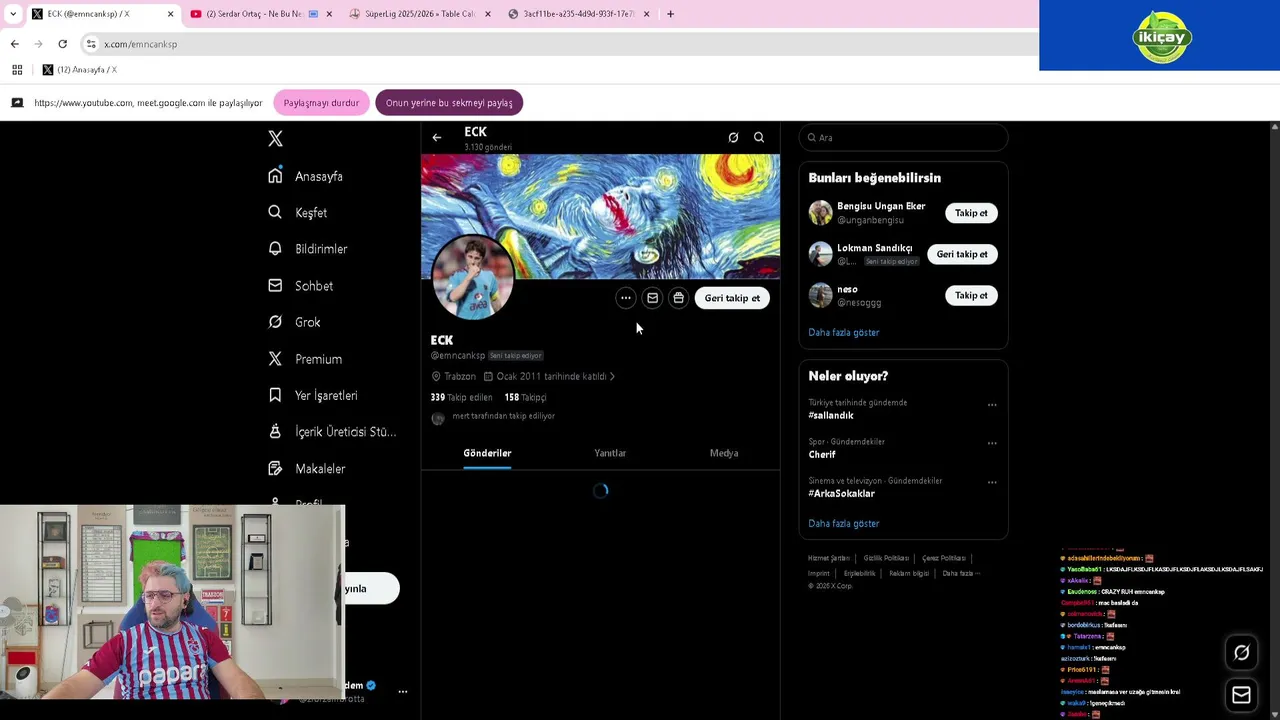This screenshot has height=720, width=1280.
Task: Open Çerez Politikası footer link
Action: [x=944, y=558]
